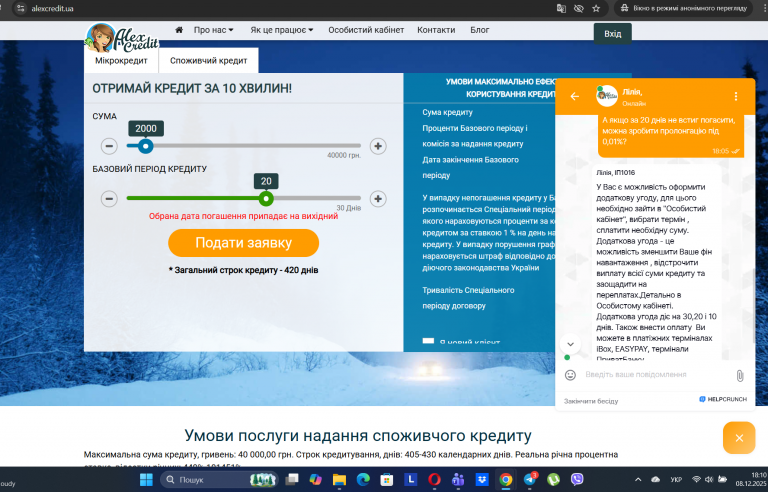Click the amount slider handle at 2000
Viewport: 768px width, 492px height.
point(145,146)
